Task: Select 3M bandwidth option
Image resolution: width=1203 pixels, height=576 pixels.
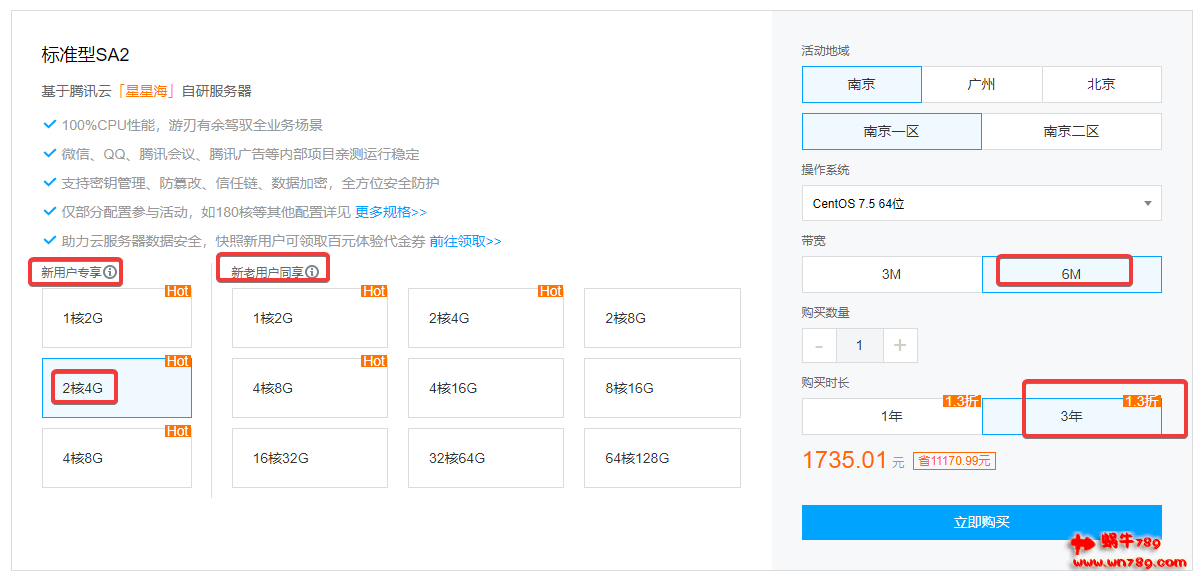Action: 891,274
